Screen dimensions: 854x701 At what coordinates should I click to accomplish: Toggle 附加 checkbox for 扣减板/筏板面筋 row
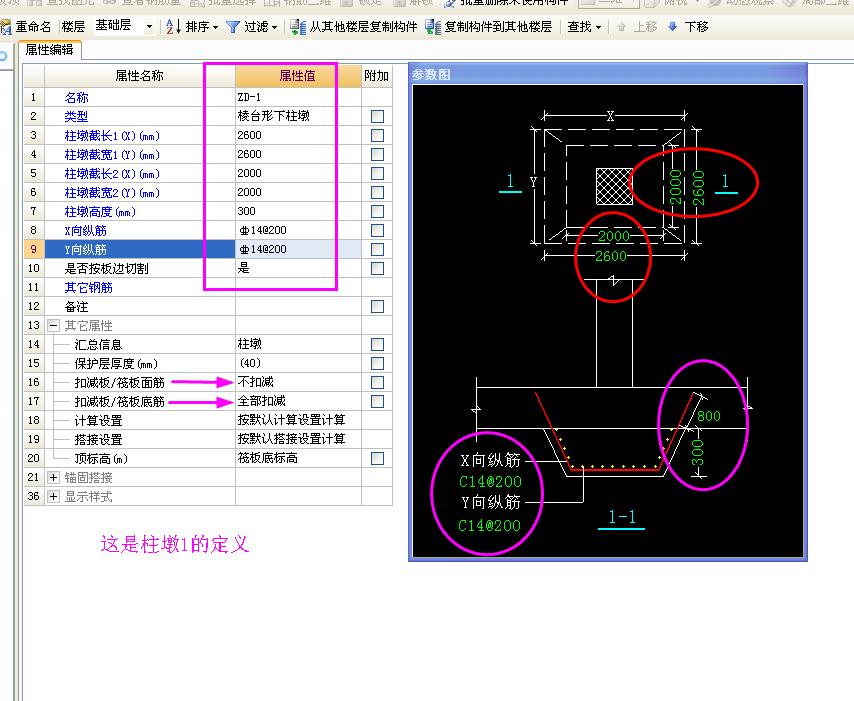click(377, 382)
